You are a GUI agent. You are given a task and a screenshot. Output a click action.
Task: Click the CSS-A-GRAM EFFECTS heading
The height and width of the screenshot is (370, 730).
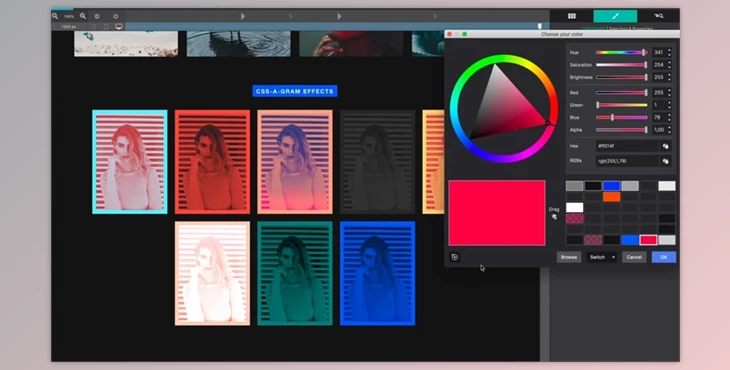[295, 91]
